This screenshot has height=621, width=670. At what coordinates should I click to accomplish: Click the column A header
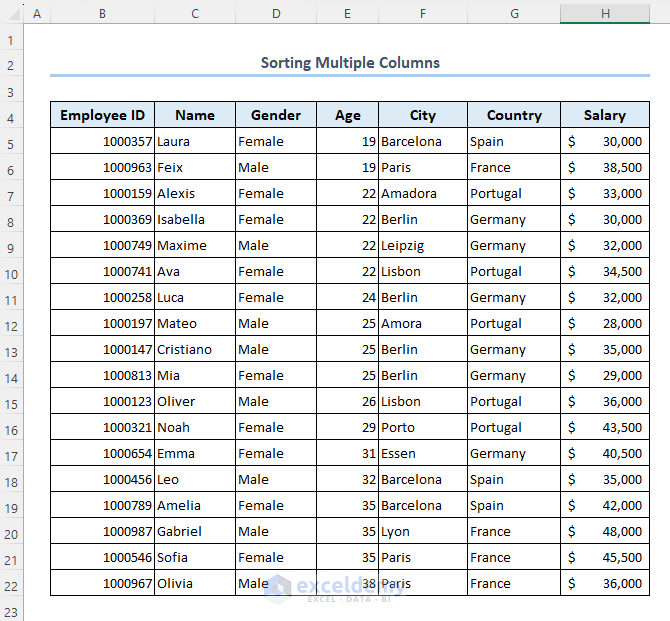point(37,14)
